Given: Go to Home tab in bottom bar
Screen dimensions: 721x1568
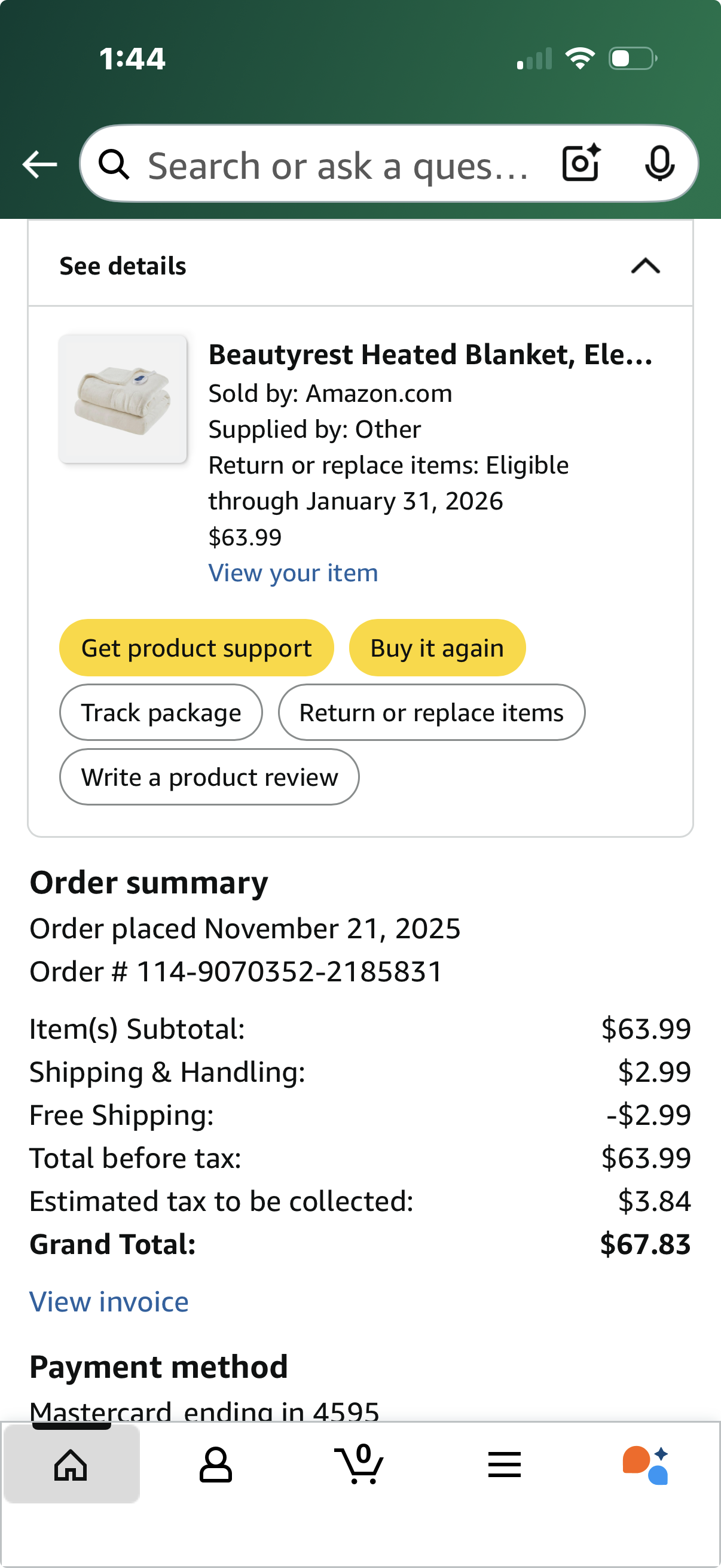Looking at the screenshot, I should [71, 1465].
